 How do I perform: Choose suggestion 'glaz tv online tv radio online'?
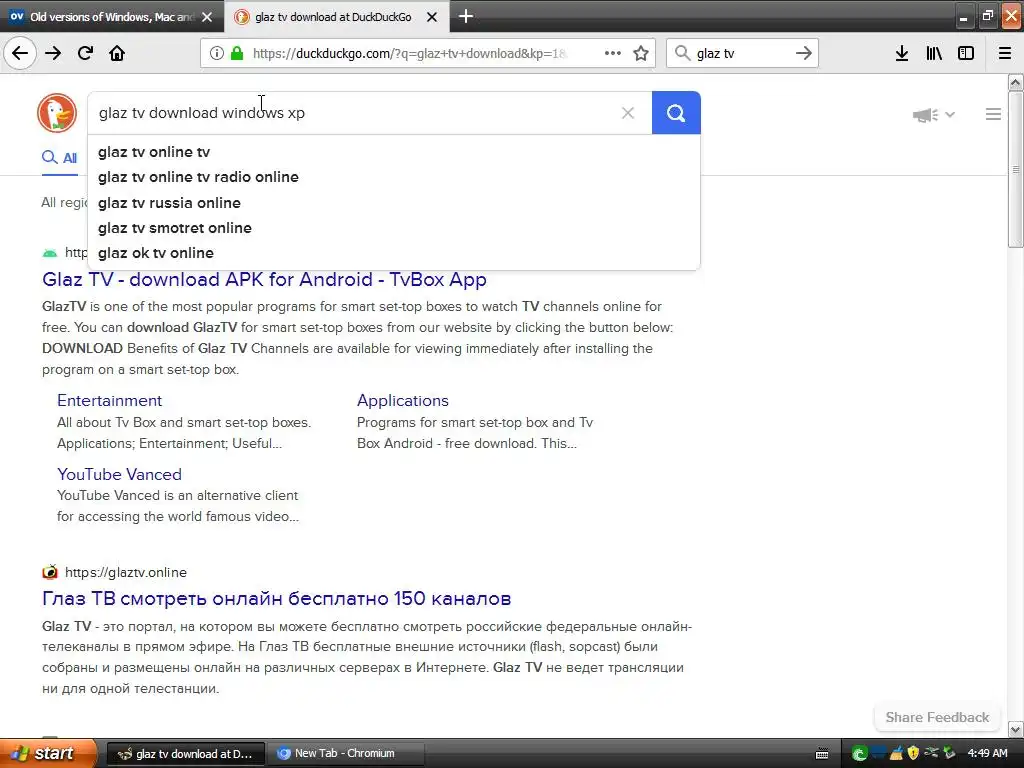point(394,177)
